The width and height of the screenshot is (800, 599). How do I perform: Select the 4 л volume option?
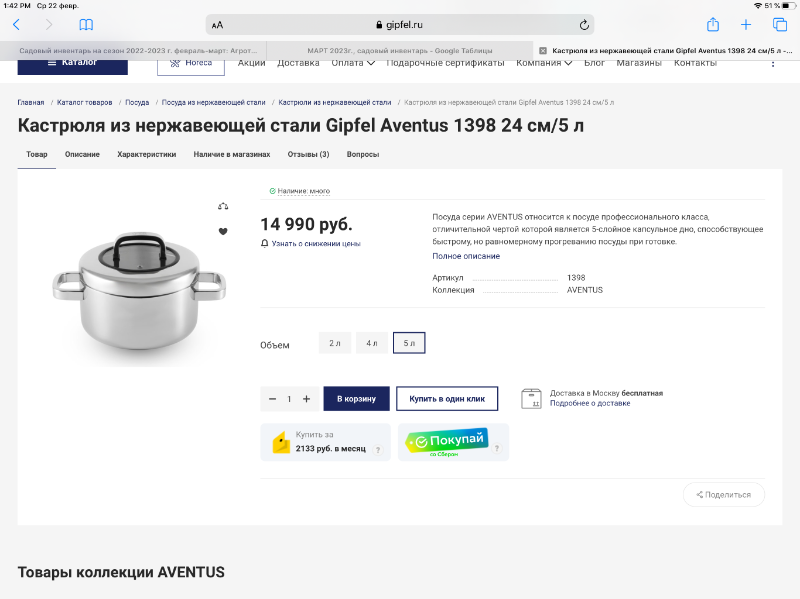(372, 343)
